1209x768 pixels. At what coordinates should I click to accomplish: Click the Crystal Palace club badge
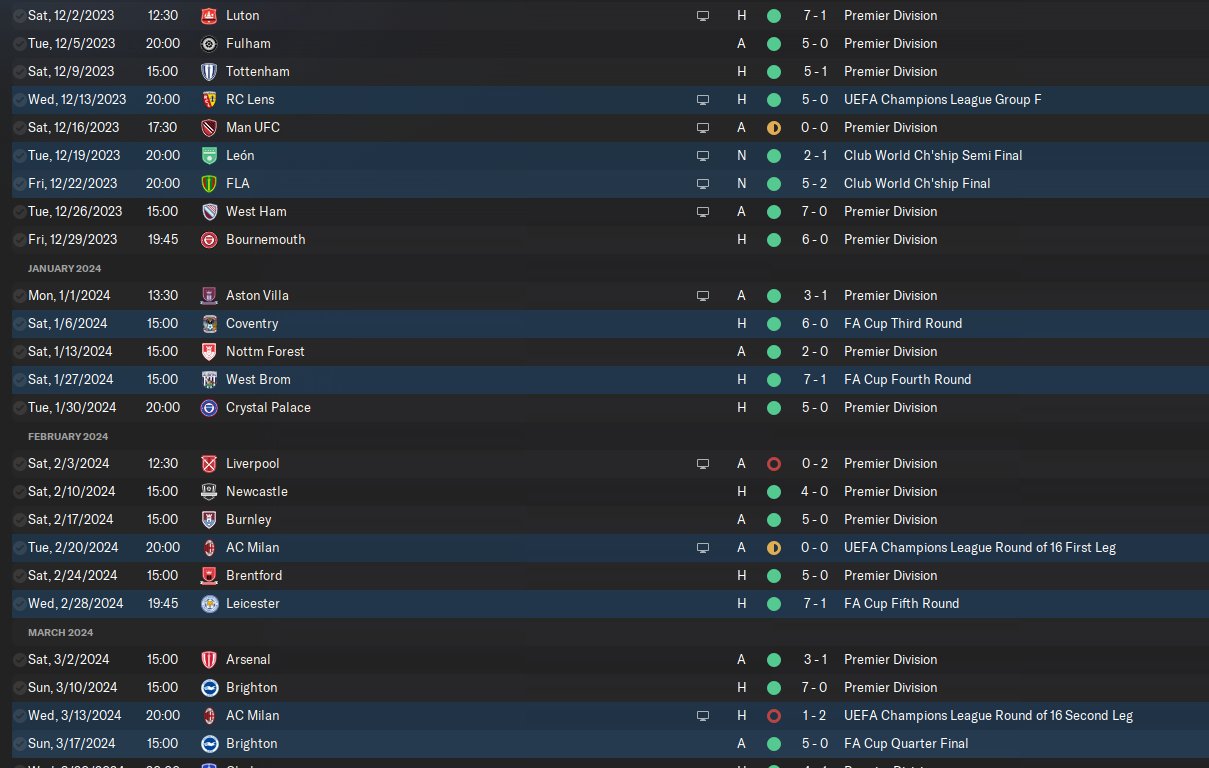(x=209, y=408)
